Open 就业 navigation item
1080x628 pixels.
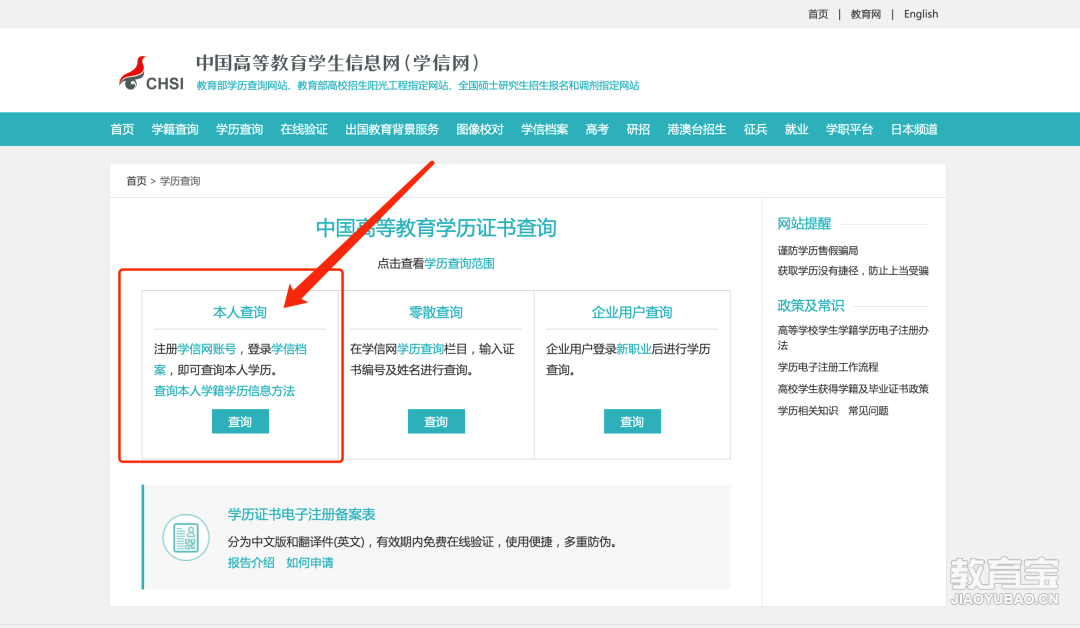click(796, 129)
